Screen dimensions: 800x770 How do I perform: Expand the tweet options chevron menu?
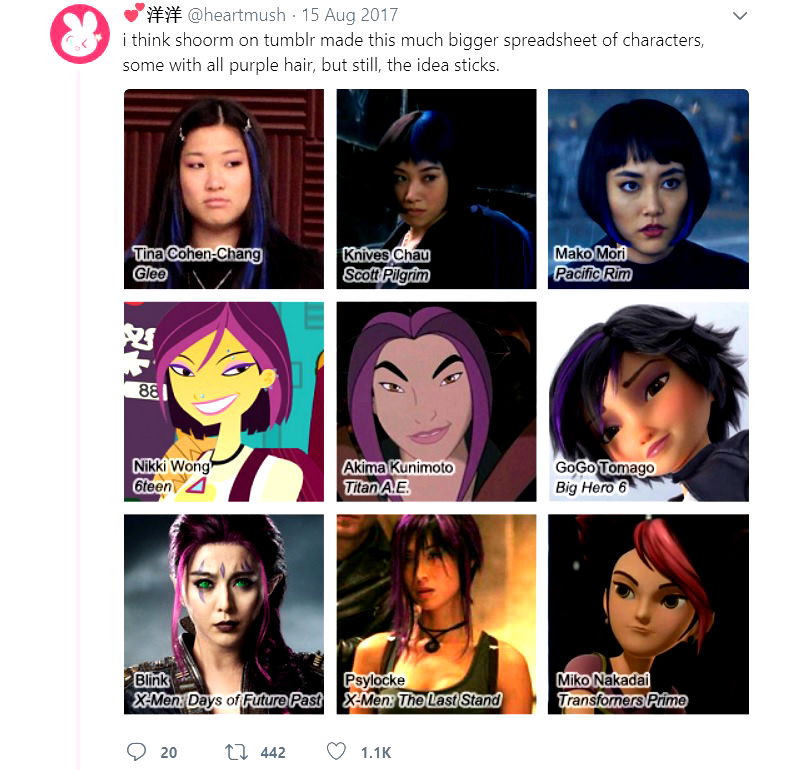(x=740, y=16)
